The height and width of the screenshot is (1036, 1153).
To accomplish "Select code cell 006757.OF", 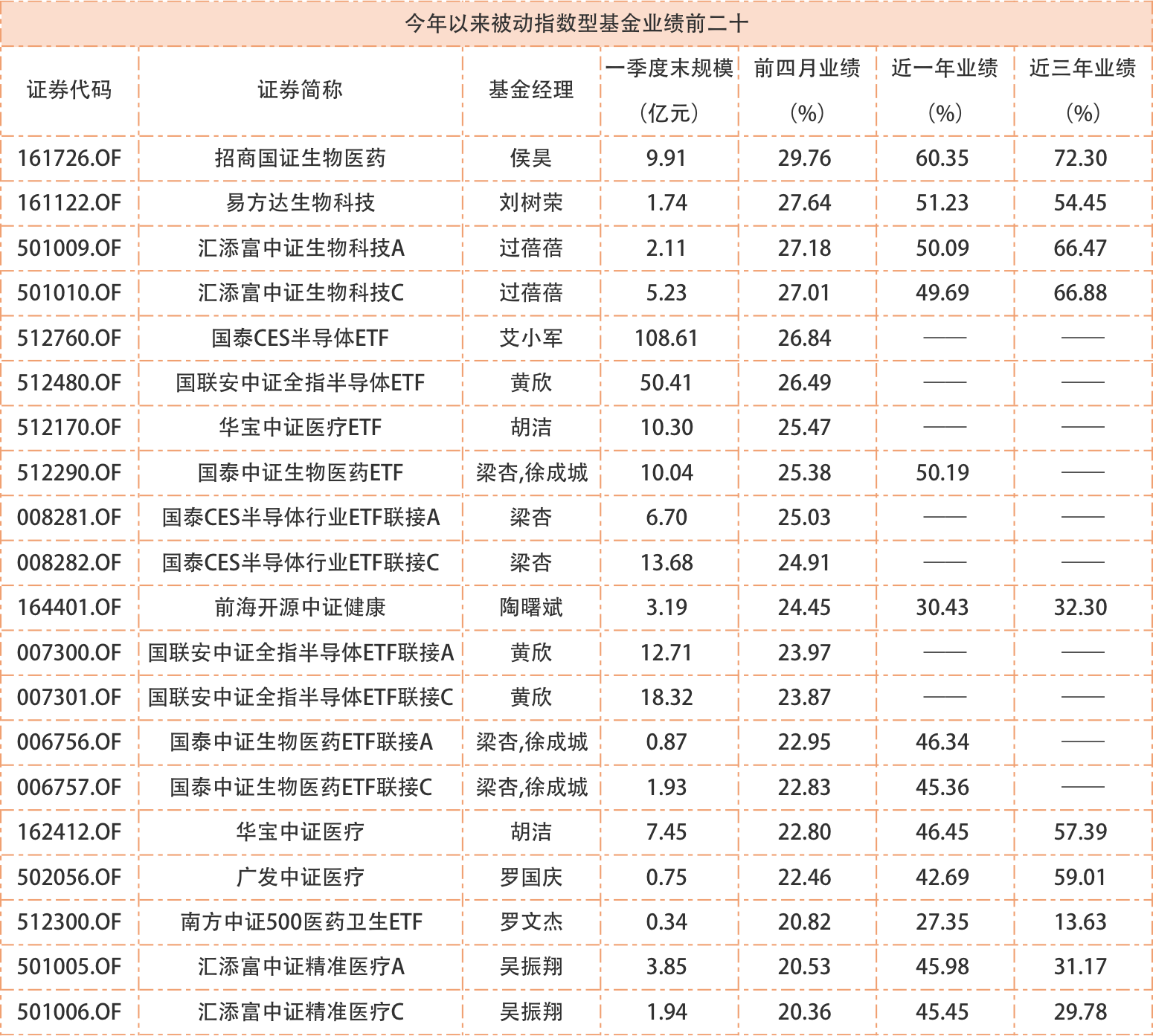I will (x=69, y=788).
